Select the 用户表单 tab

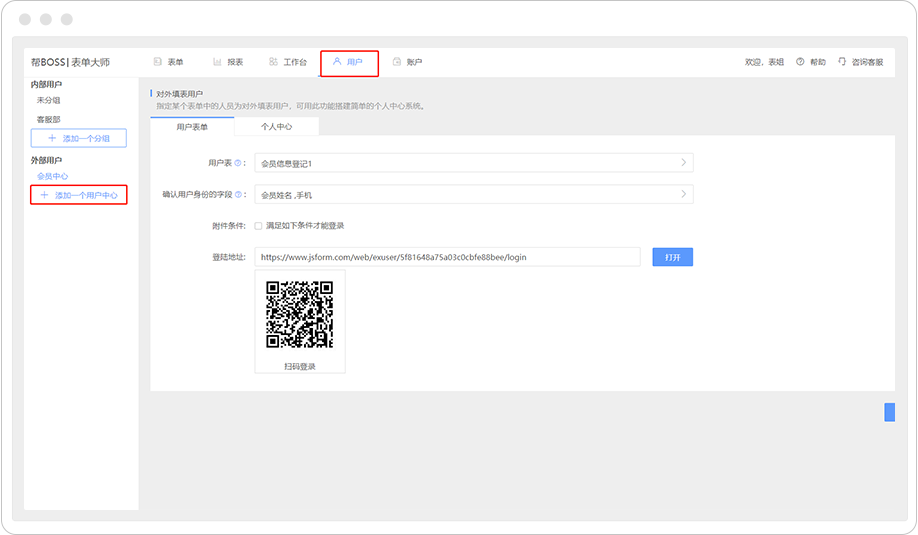tap(192, 127)
